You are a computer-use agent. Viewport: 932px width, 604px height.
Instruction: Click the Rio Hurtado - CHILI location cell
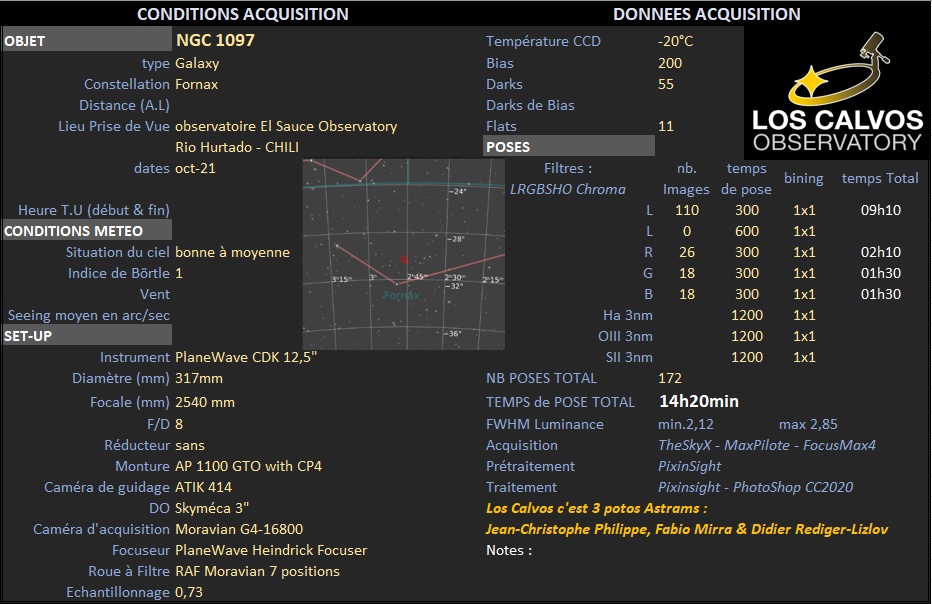237,147
